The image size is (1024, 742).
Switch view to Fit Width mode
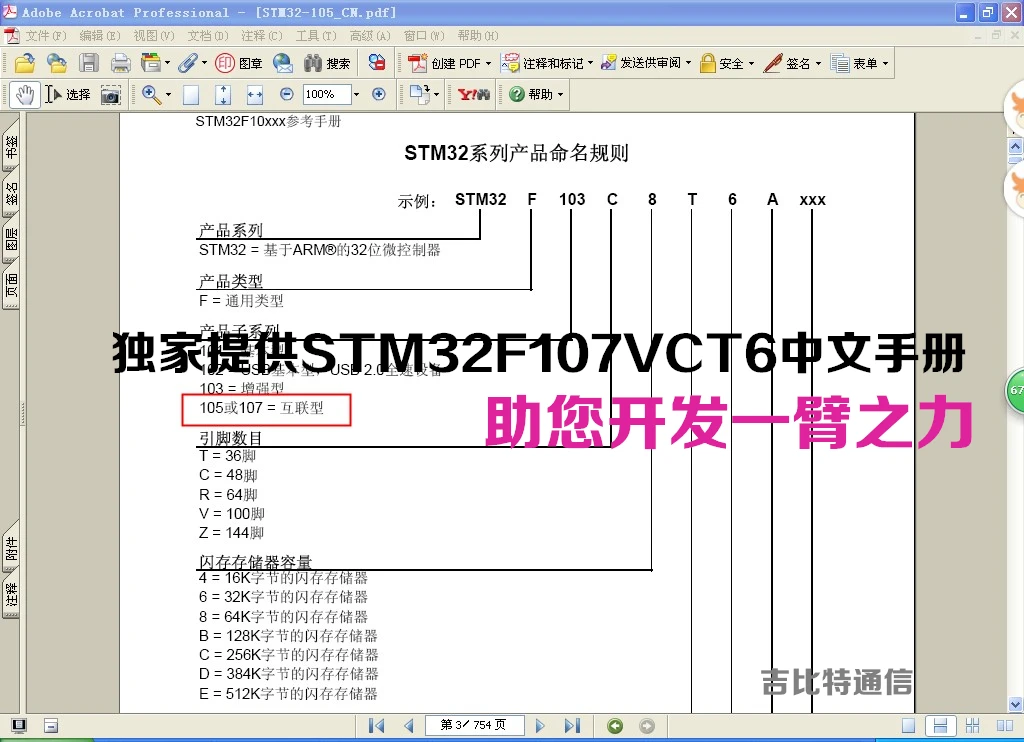(253, 94)
